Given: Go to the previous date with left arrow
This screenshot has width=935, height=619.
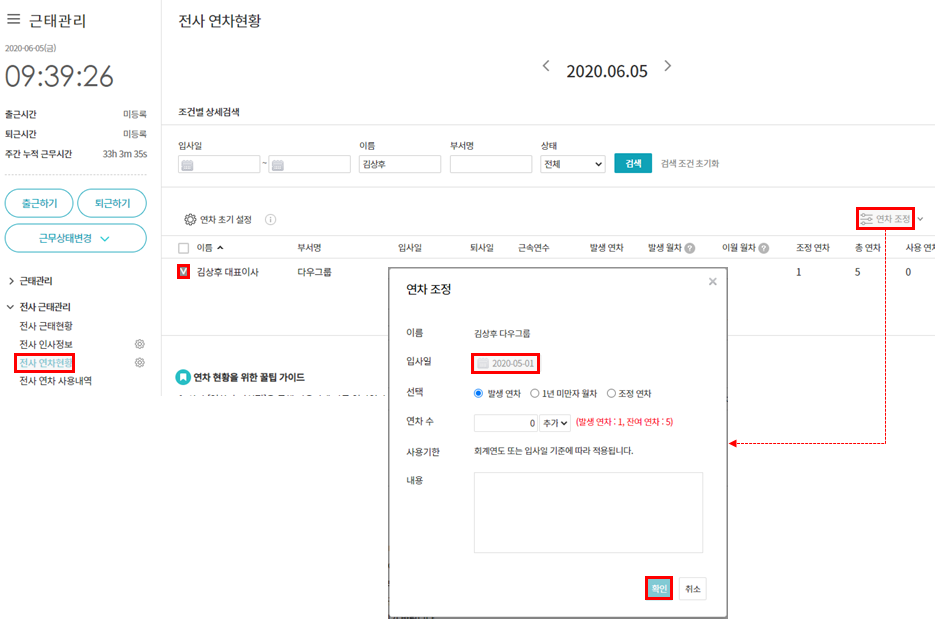Looking at the screenshot, I should coord(546,67).
